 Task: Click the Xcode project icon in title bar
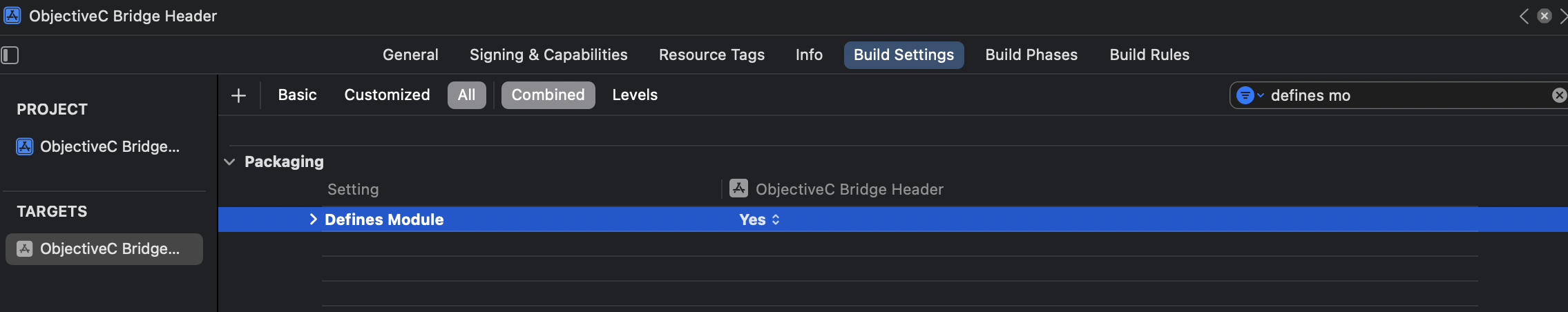[x=12, y=15]
